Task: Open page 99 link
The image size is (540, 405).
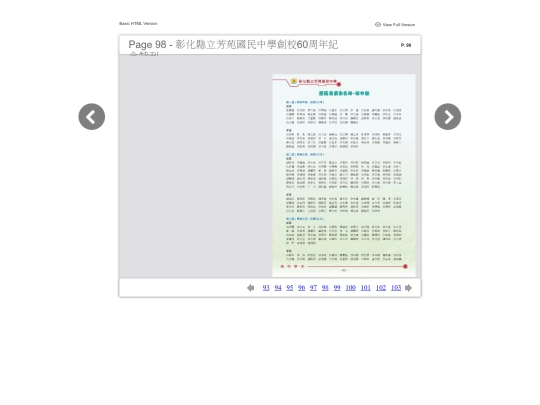Action: click(x=337, y=288)
